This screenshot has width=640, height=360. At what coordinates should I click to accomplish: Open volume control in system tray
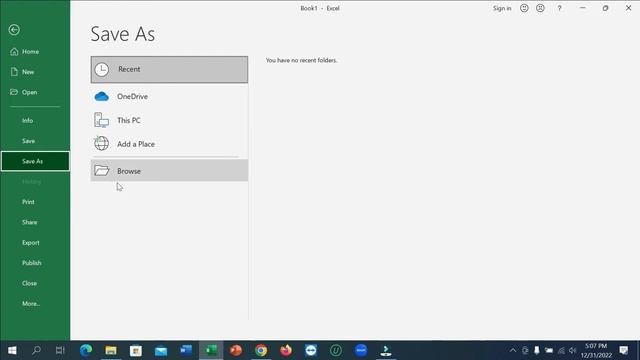(572, 350)
